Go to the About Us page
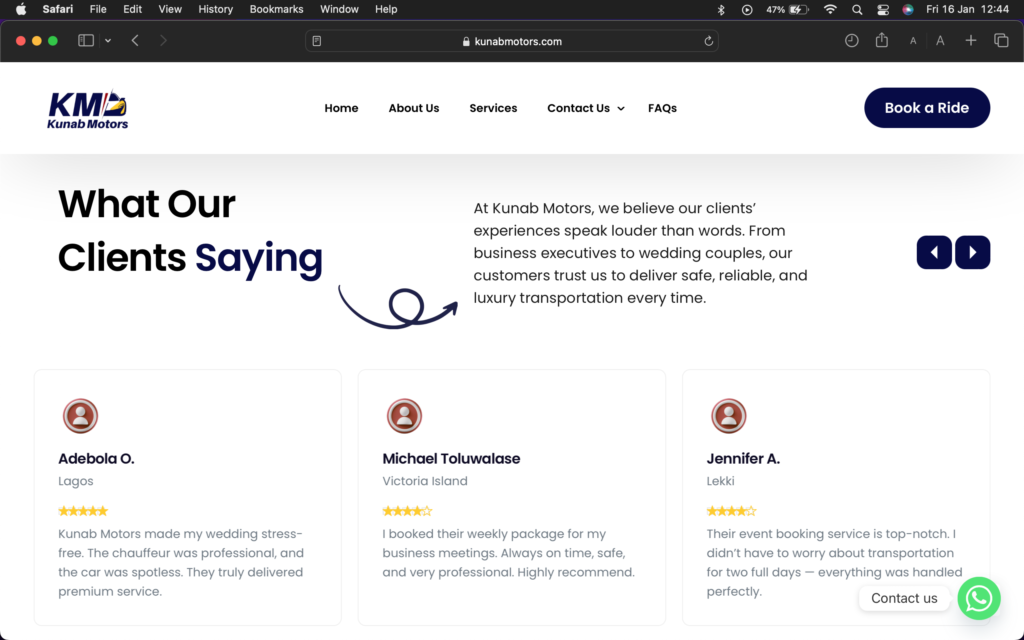This screenshot has height=640, width=1024. (413, 108)
